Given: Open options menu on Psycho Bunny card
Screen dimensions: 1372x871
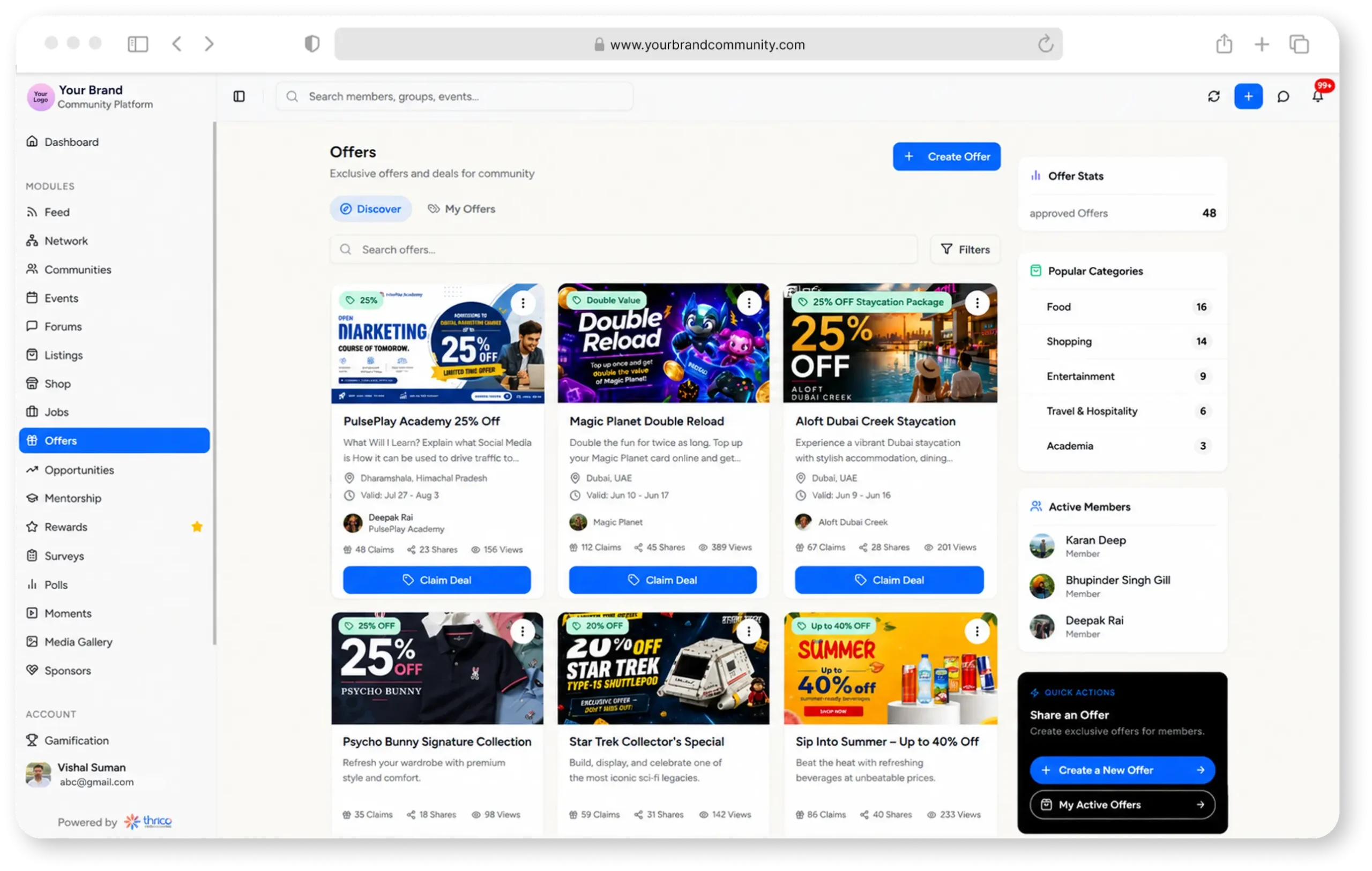Looking at the screenshot, I should point(522,631).
